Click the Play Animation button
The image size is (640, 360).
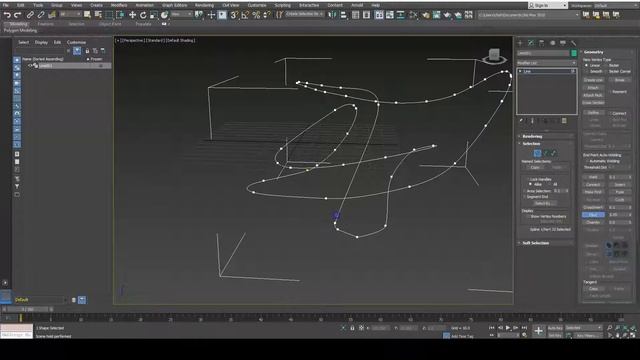(x=508, y=328)
